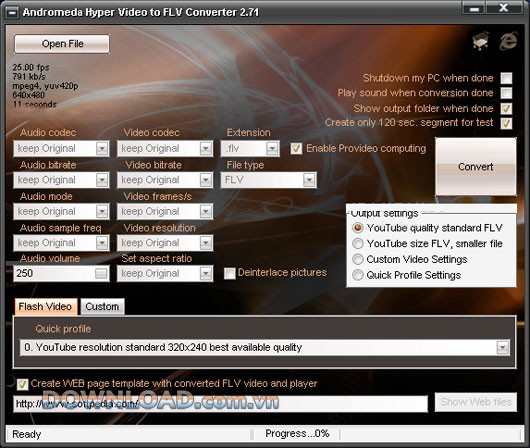
Task: Open the Audio bitrate dropdown
Action: (102, 180)
